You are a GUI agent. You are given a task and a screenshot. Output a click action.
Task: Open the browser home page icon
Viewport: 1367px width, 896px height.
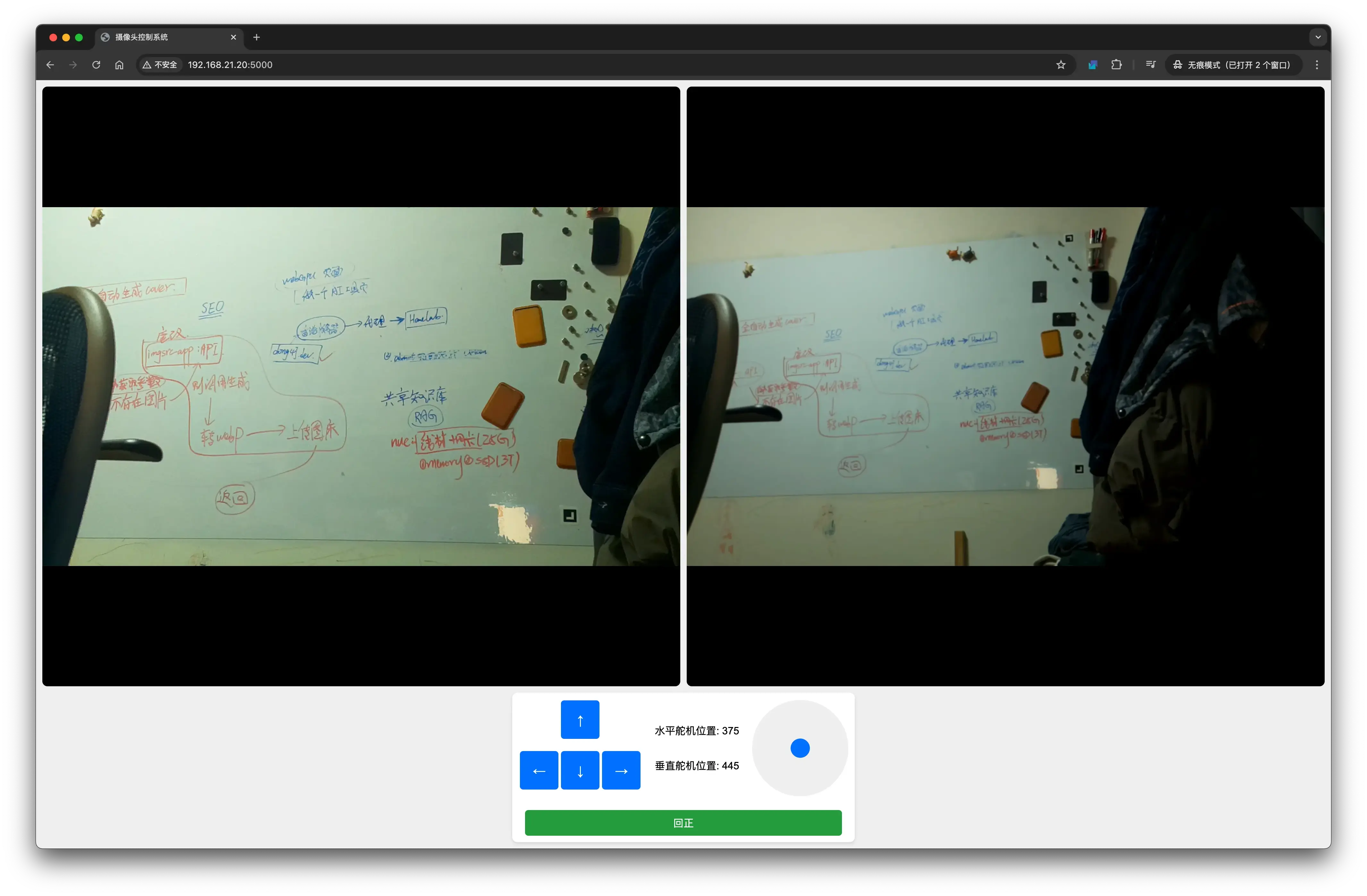(x=119, y=65)
